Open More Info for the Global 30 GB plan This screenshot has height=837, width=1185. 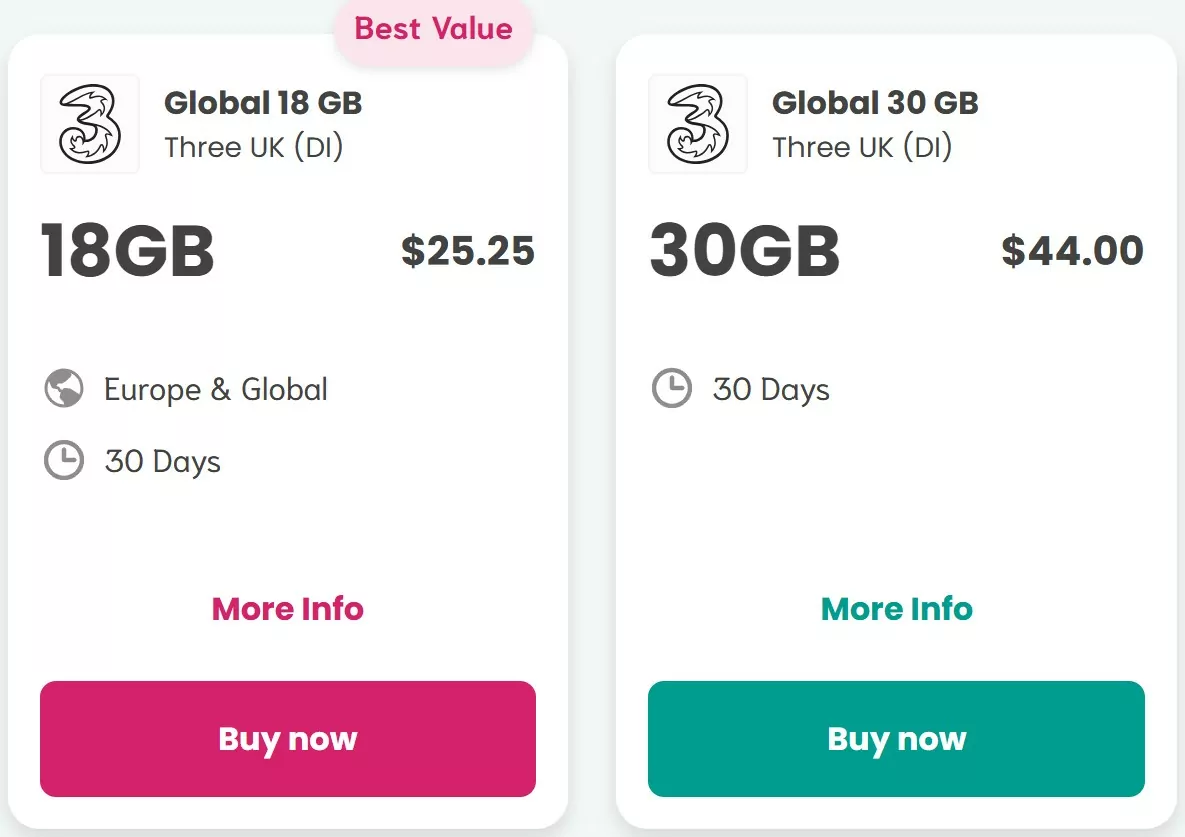896,609
